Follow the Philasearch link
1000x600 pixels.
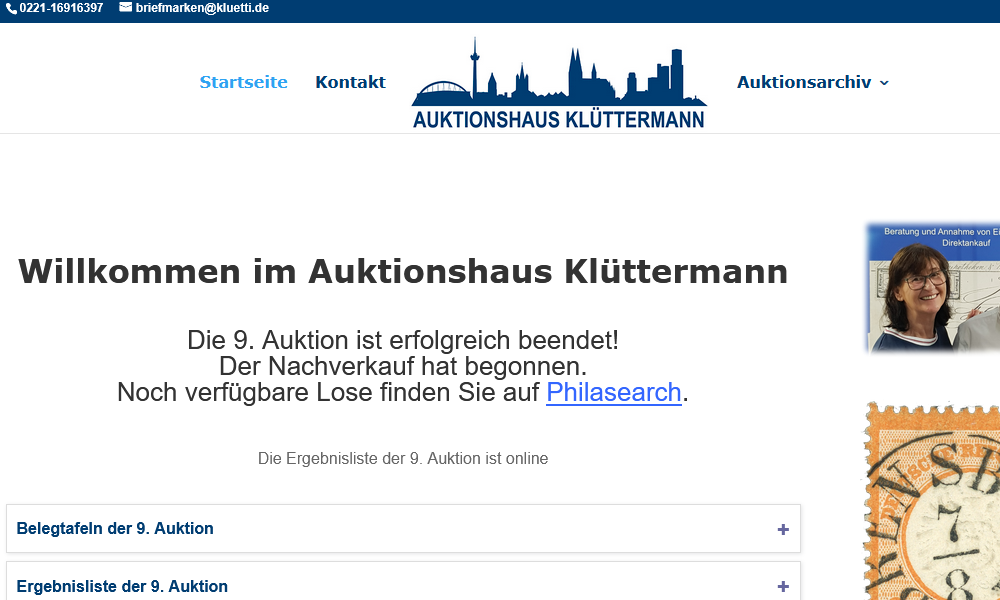coord(614,392)
